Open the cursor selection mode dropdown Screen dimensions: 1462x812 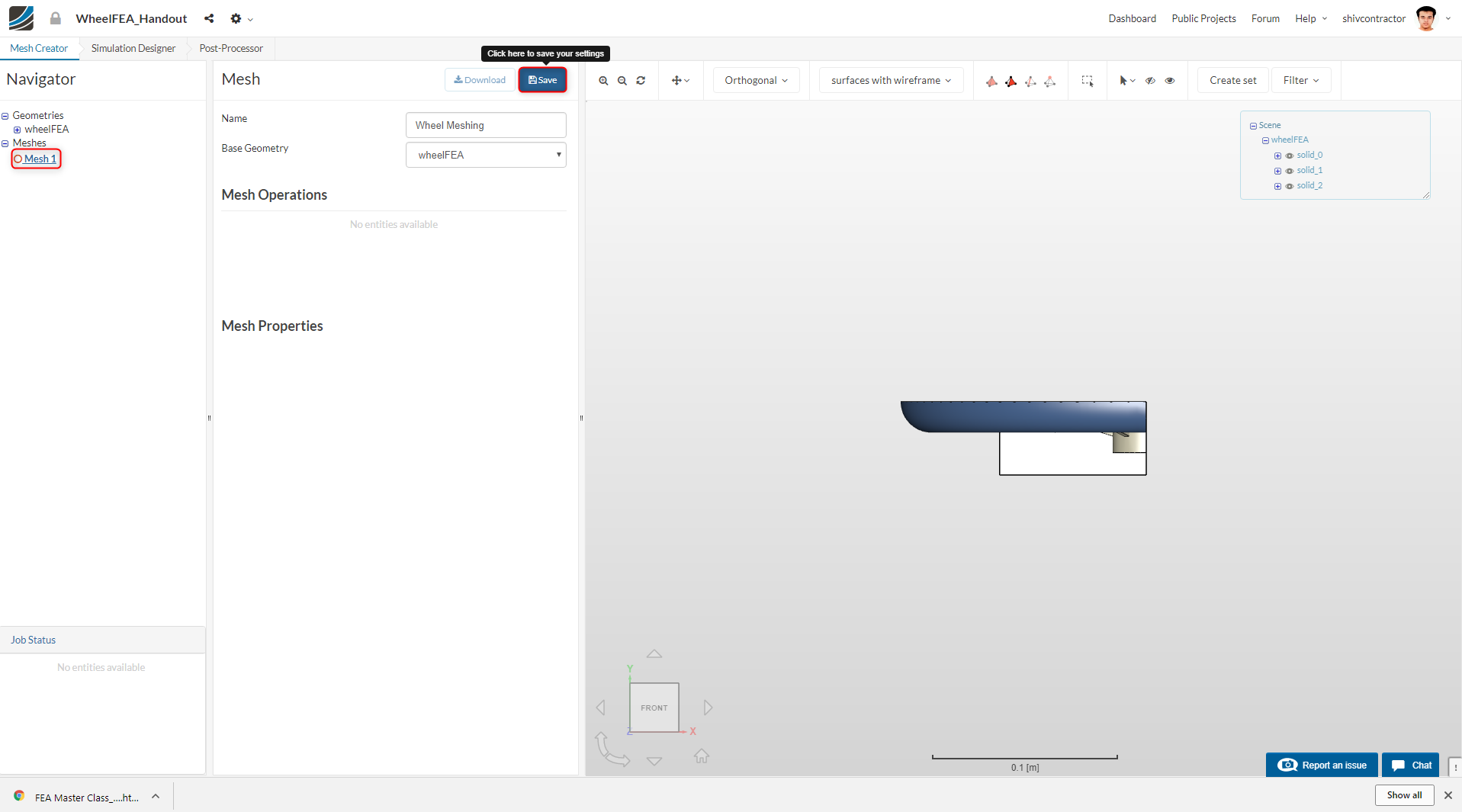[1127, 81]
